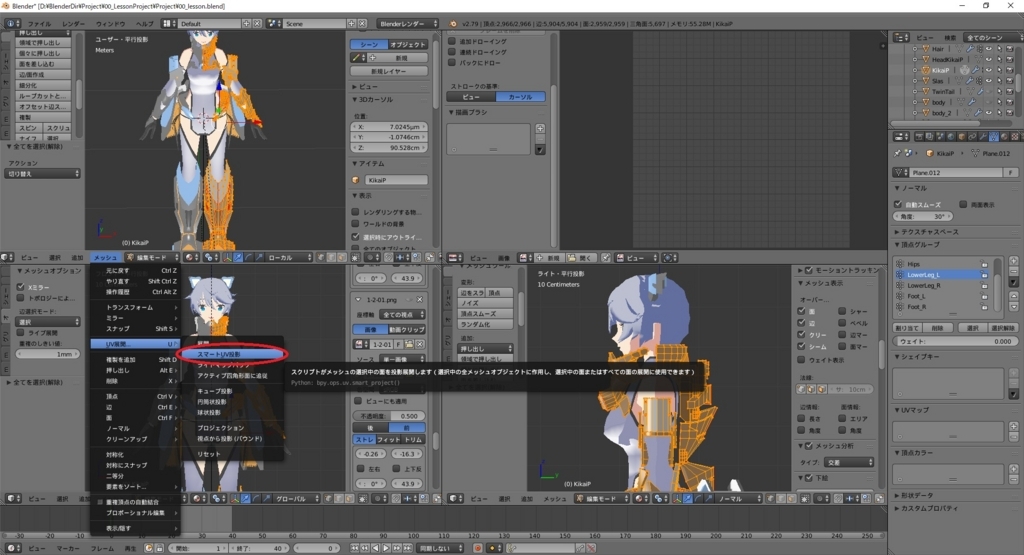Click the ランダム化 mesh tool button
Screen dimensions: 1024x555
pos(485,325)
